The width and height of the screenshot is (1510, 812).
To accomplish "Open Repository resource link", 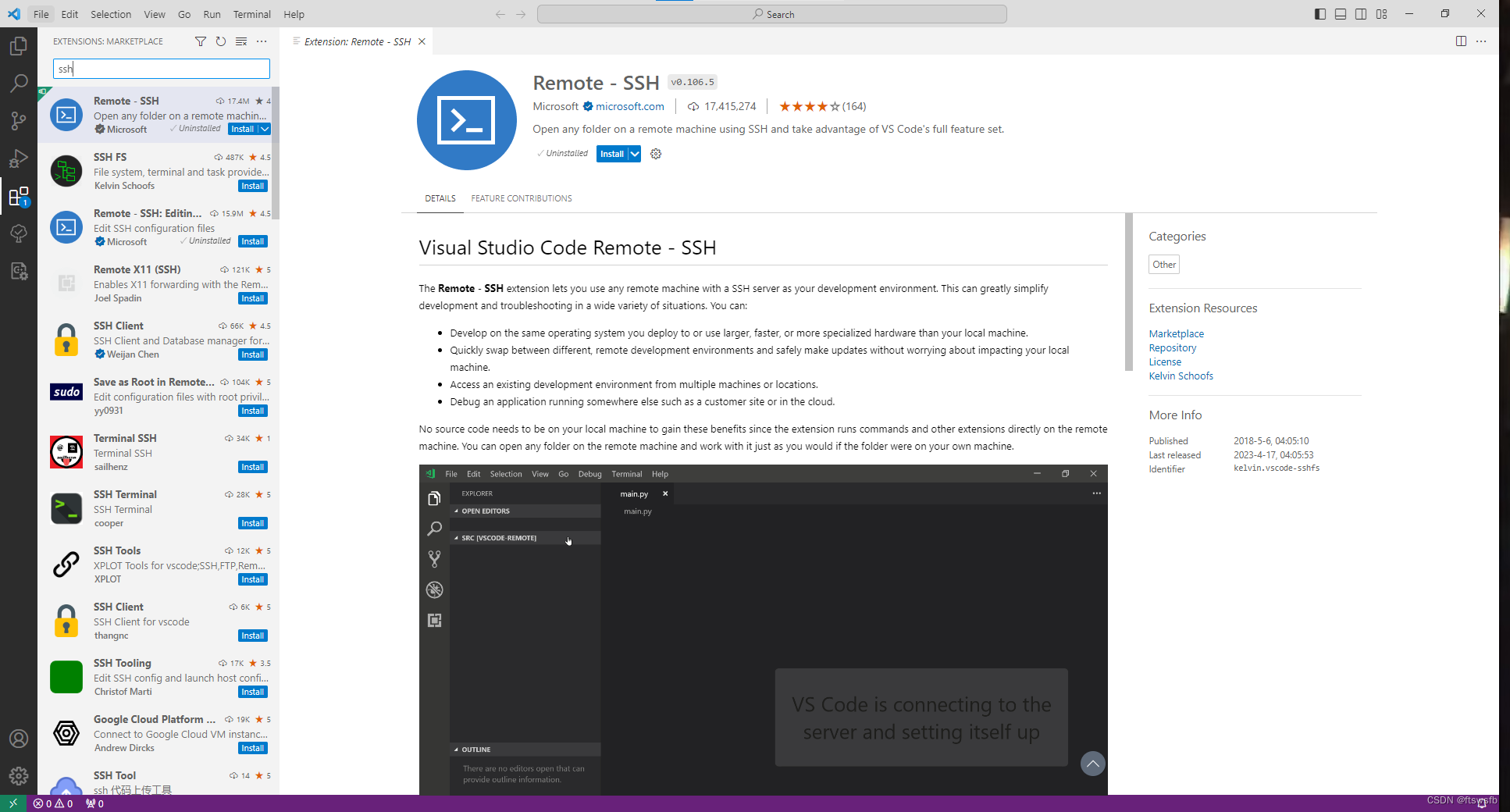I will [1173, 347].
